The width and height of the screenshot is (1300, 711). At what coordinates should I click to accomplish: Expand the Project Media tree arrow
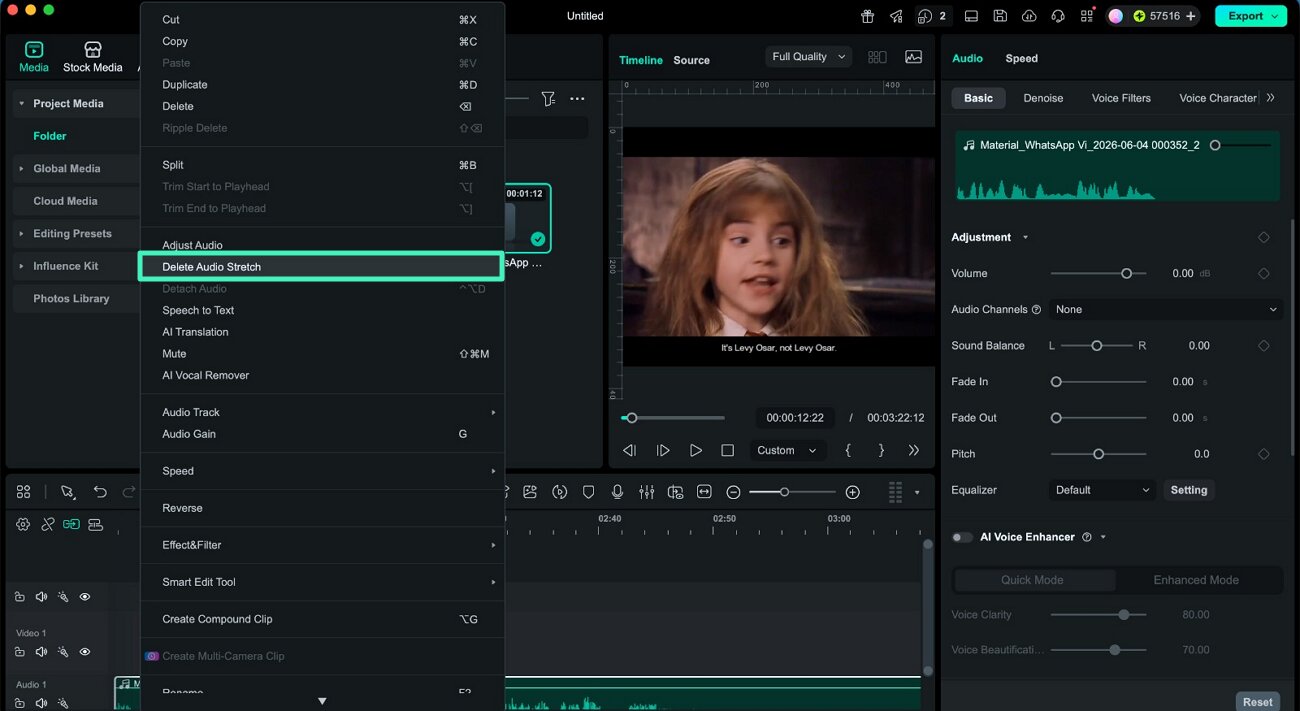21,104
